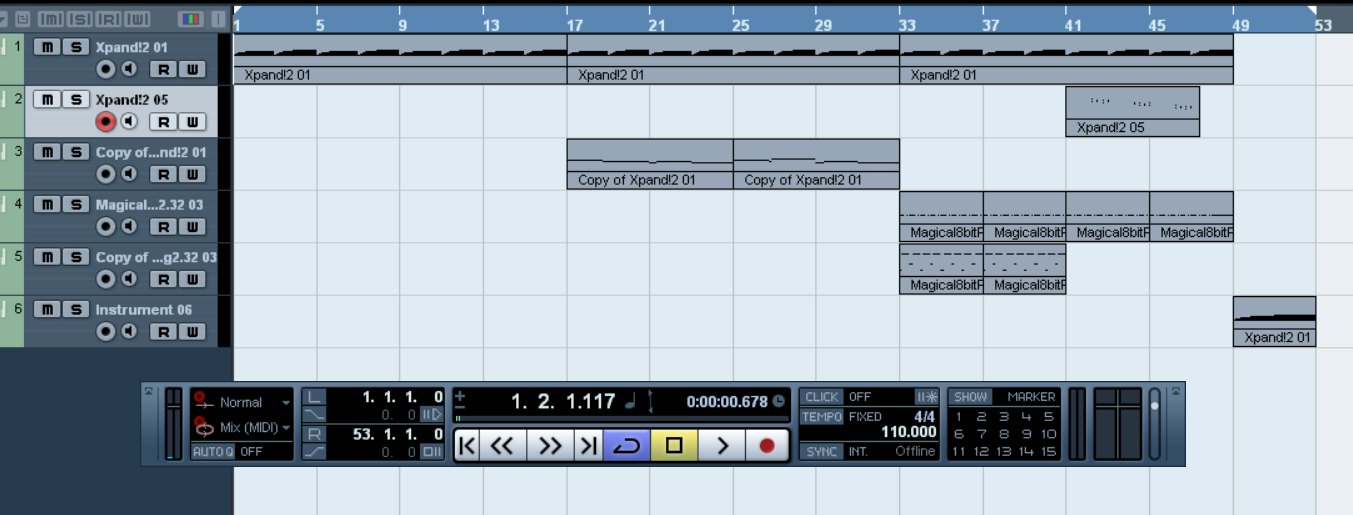Click the transport output level slider knob
Image resolution: width=1353 pixels, height=515 pixels.
click(1155, 406)
